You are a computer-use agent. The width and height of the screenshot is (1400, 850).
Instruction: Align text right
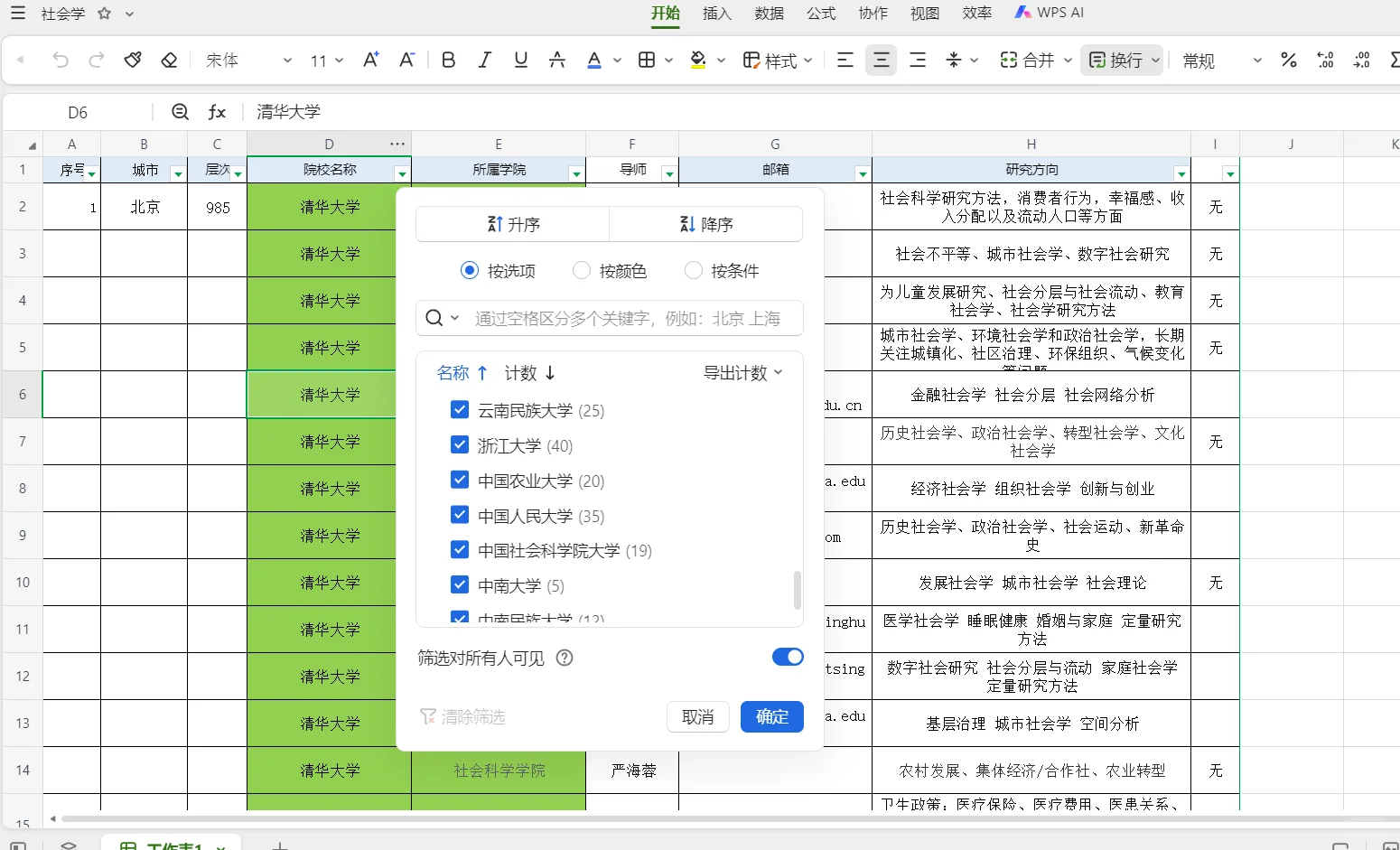918,61
